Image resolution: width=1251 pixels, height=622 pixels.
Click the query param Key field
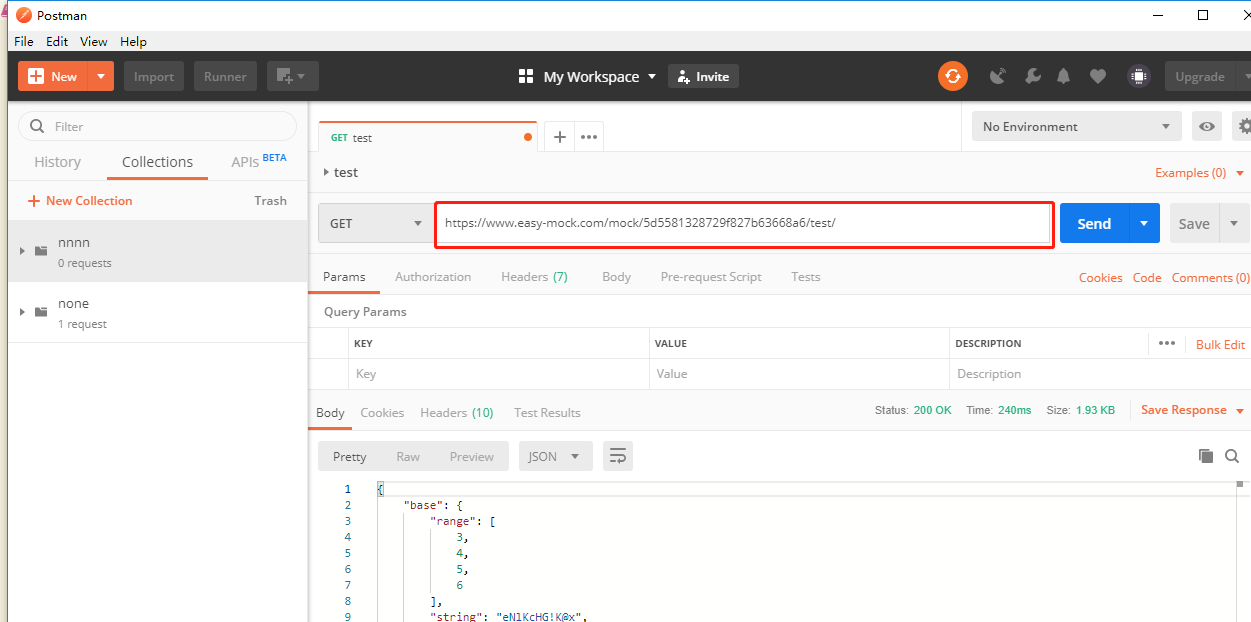click(x=499, y=374)
